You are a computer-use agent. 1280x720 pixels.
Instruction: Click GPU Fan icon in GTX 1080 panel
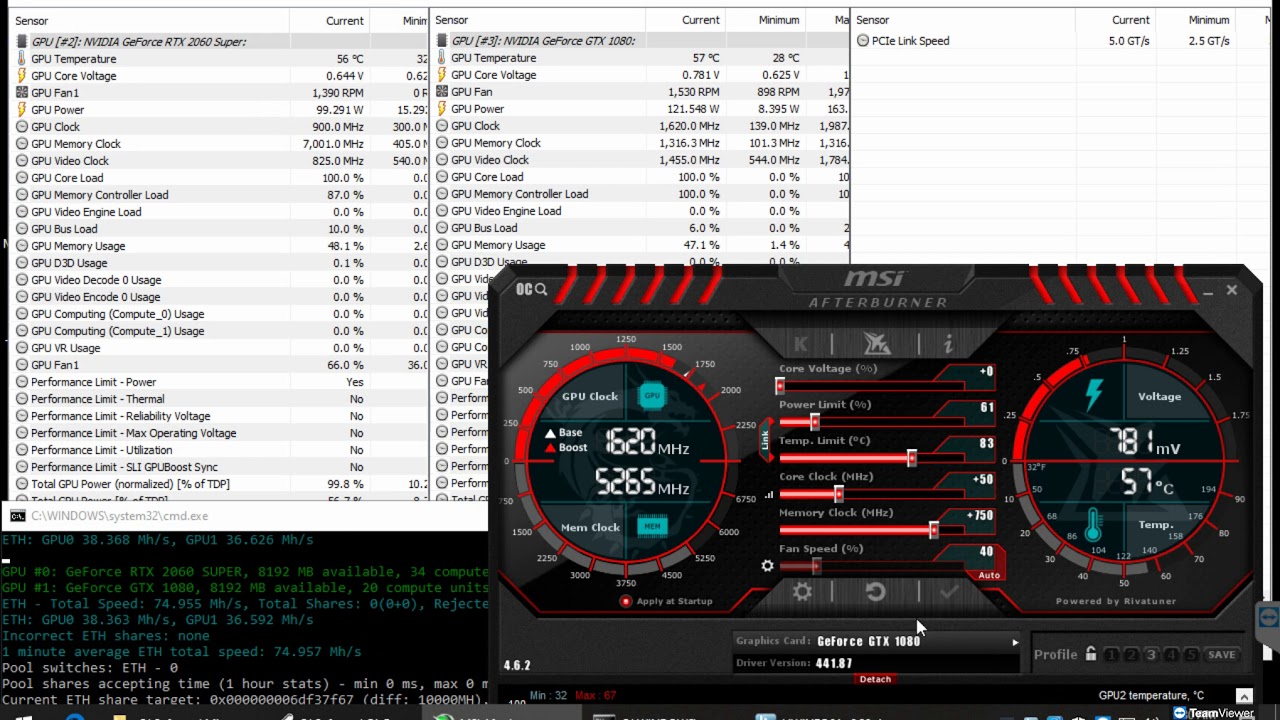(x=442, y=92)
